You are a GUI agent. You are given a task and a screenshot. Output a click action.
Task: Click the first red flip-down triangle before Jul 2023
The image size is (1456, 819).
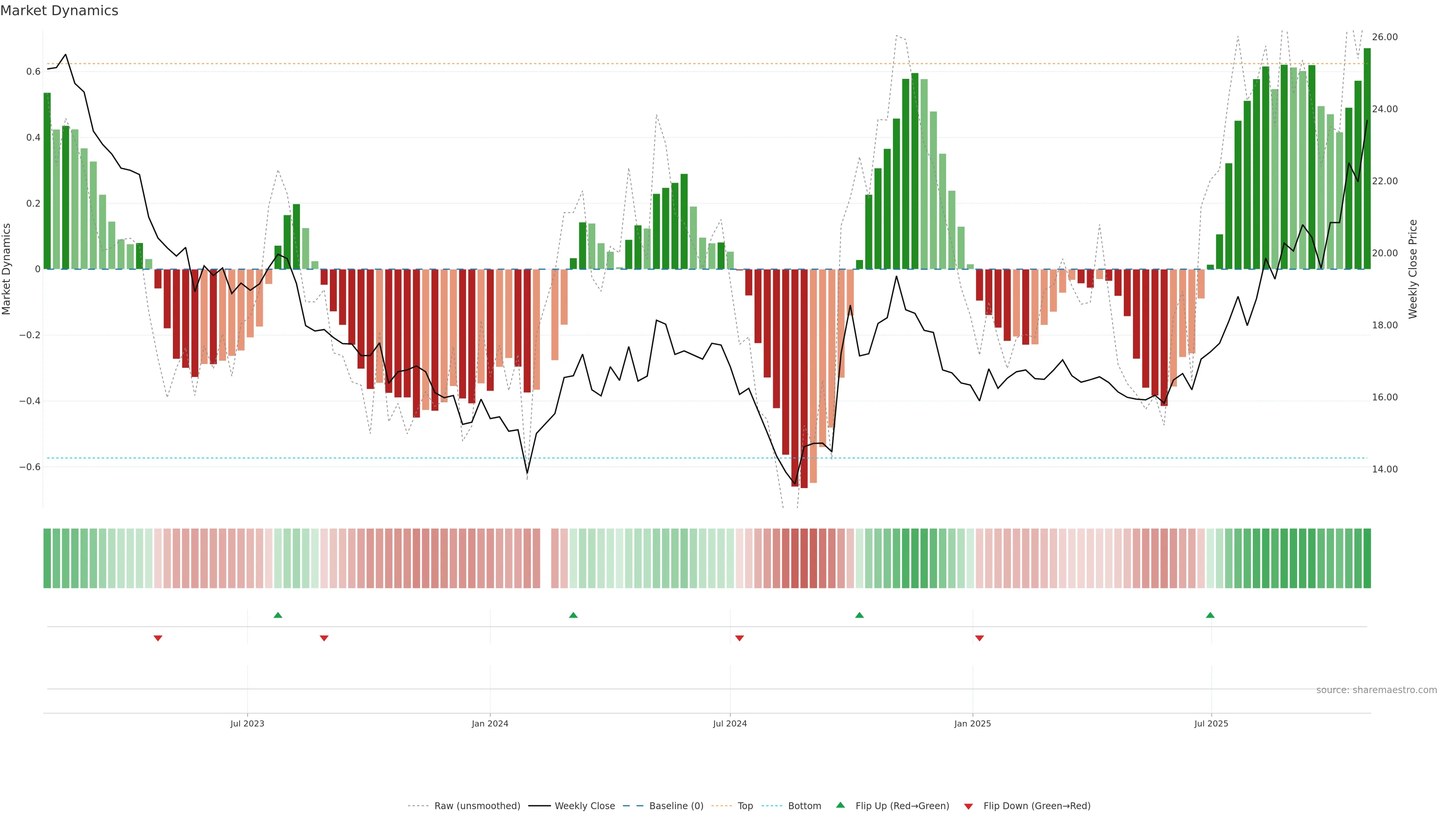coord(158,638)
